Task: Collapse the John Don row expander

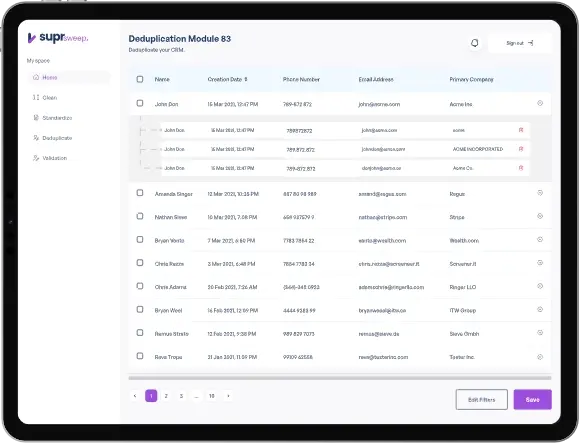Action: [x=540, y=103]
